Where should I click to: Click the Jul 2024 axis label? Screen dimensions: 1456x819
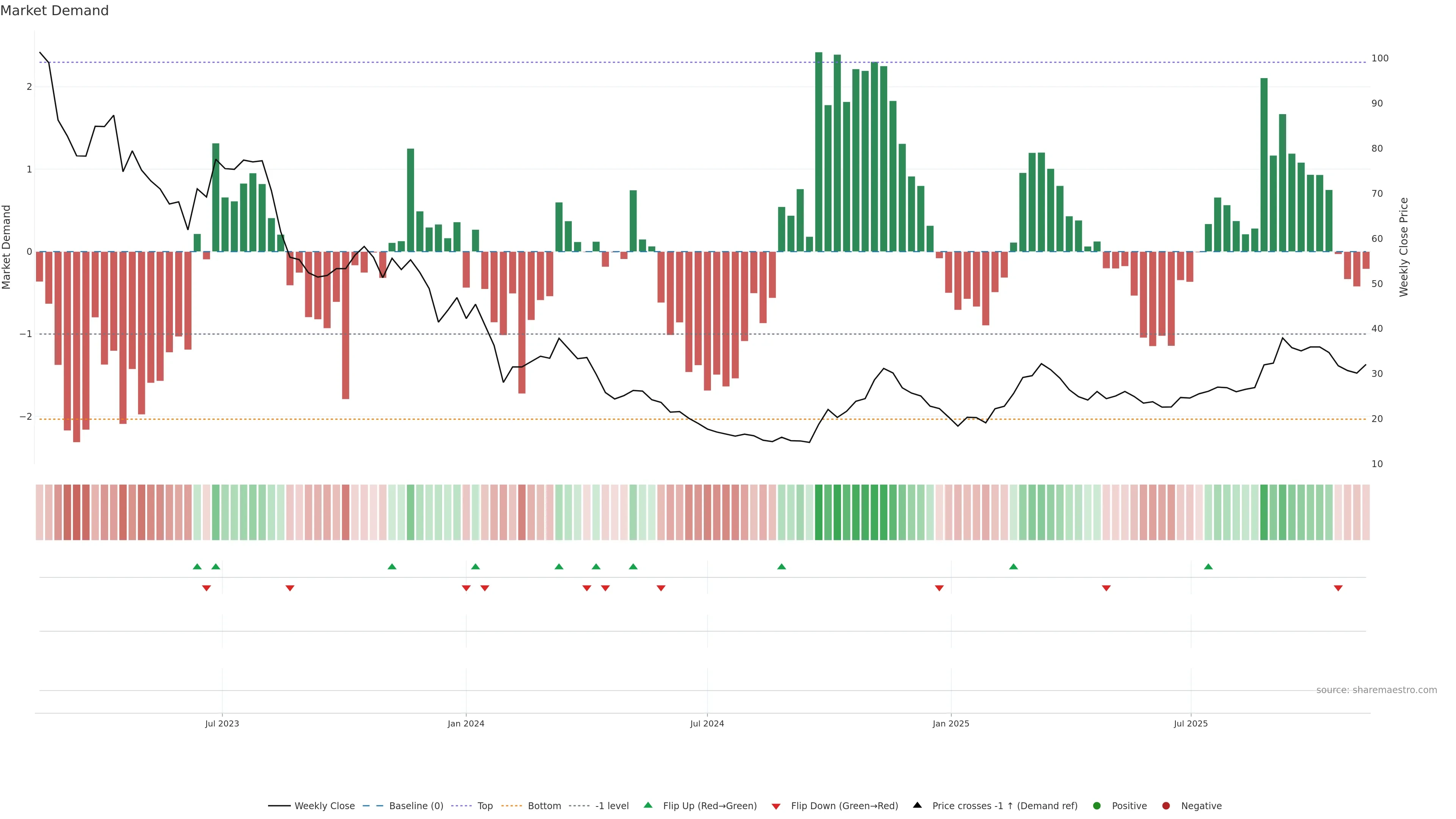706,723
